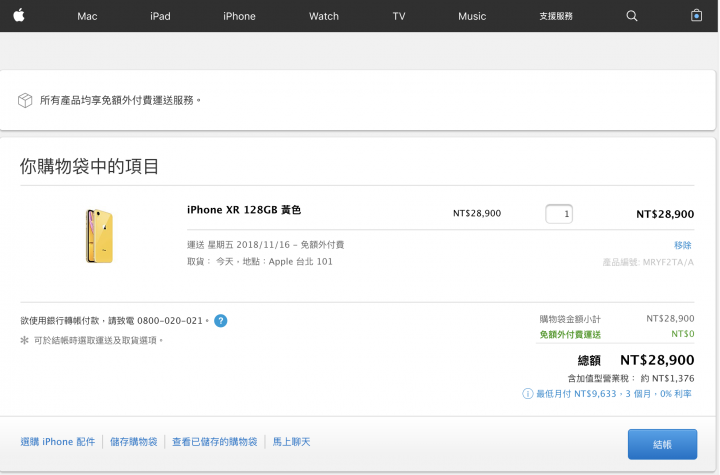Open the iPhone menu

point(239,17)
